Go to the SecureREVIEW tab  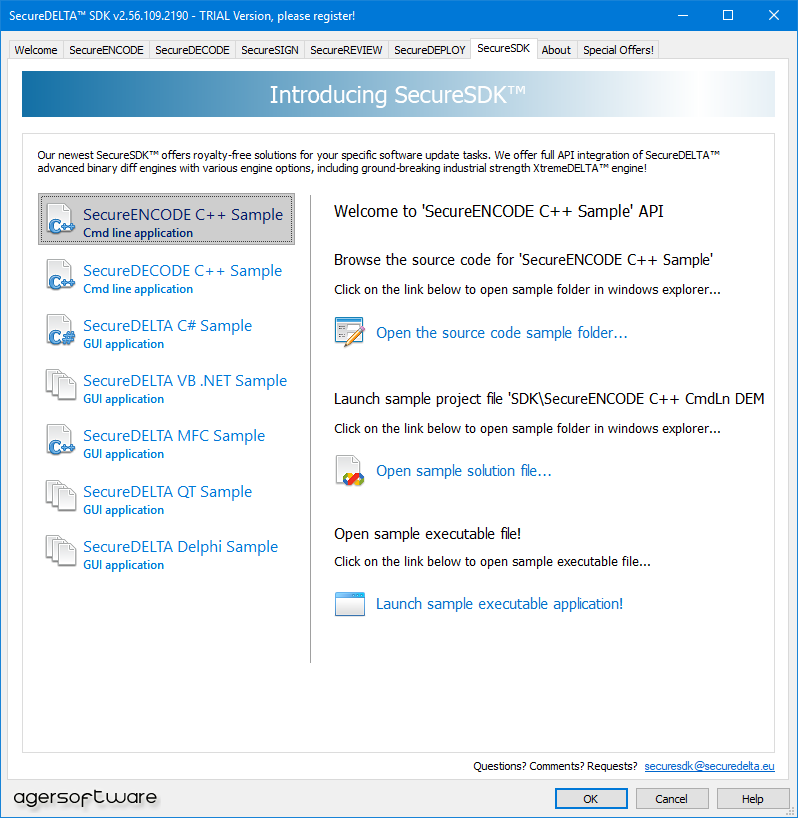click(346, 50)
